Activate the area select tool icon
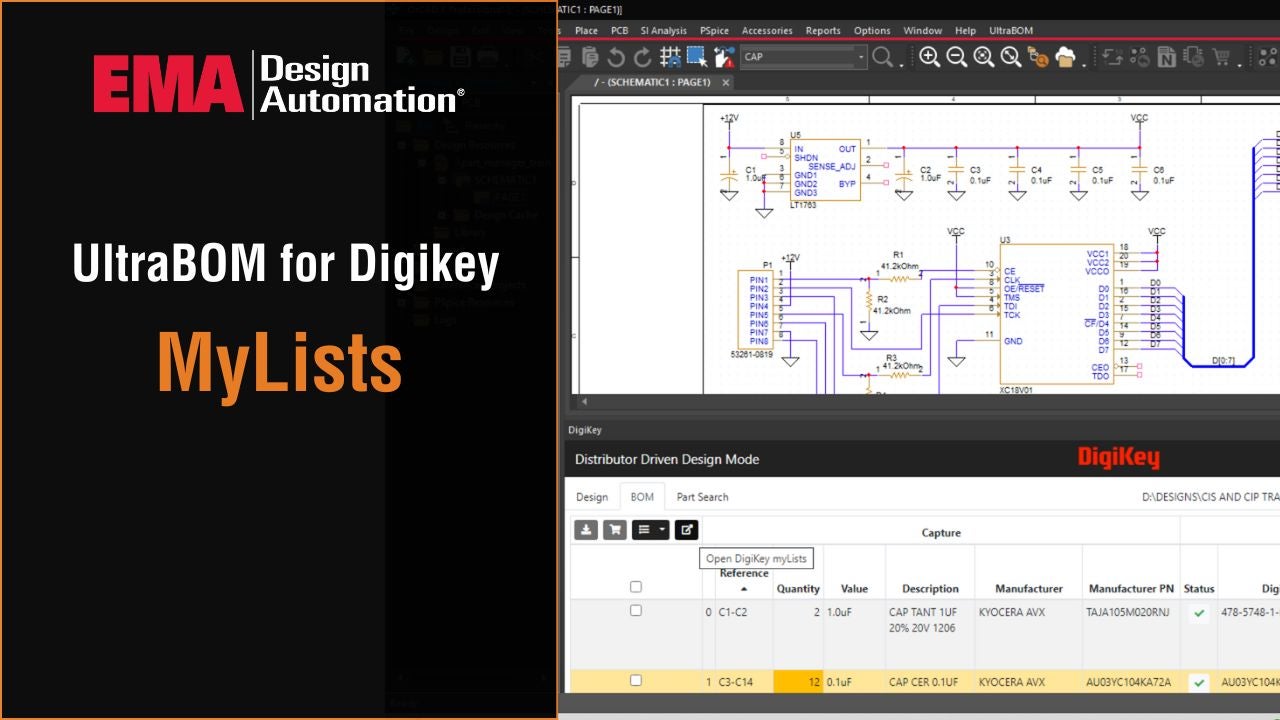Viewport: 1280px width, 720px height. point(696,57)
